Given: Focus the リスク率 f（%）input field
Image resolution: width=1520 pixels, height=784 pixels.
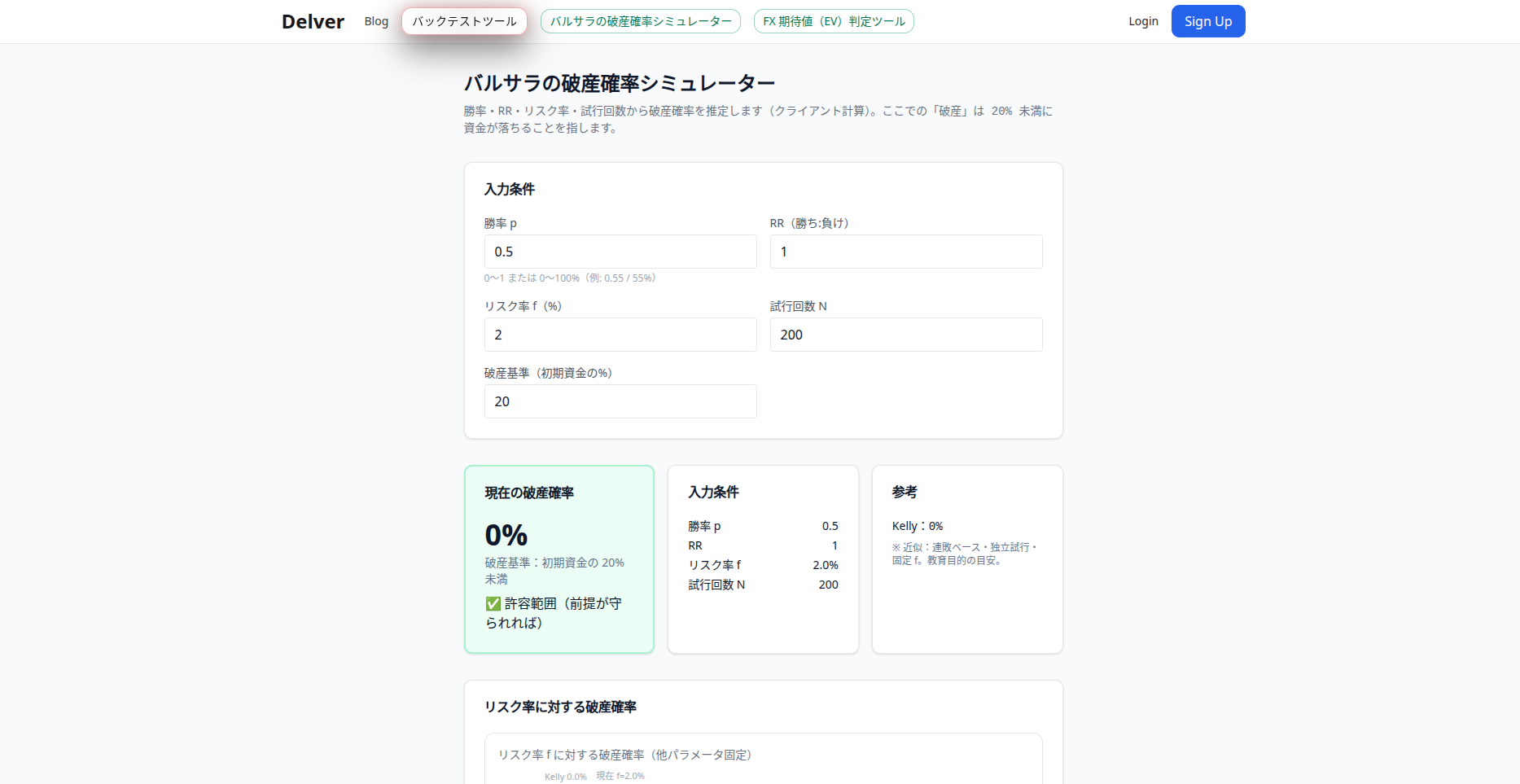Looking at the screenshot, I should click(620, 335).
